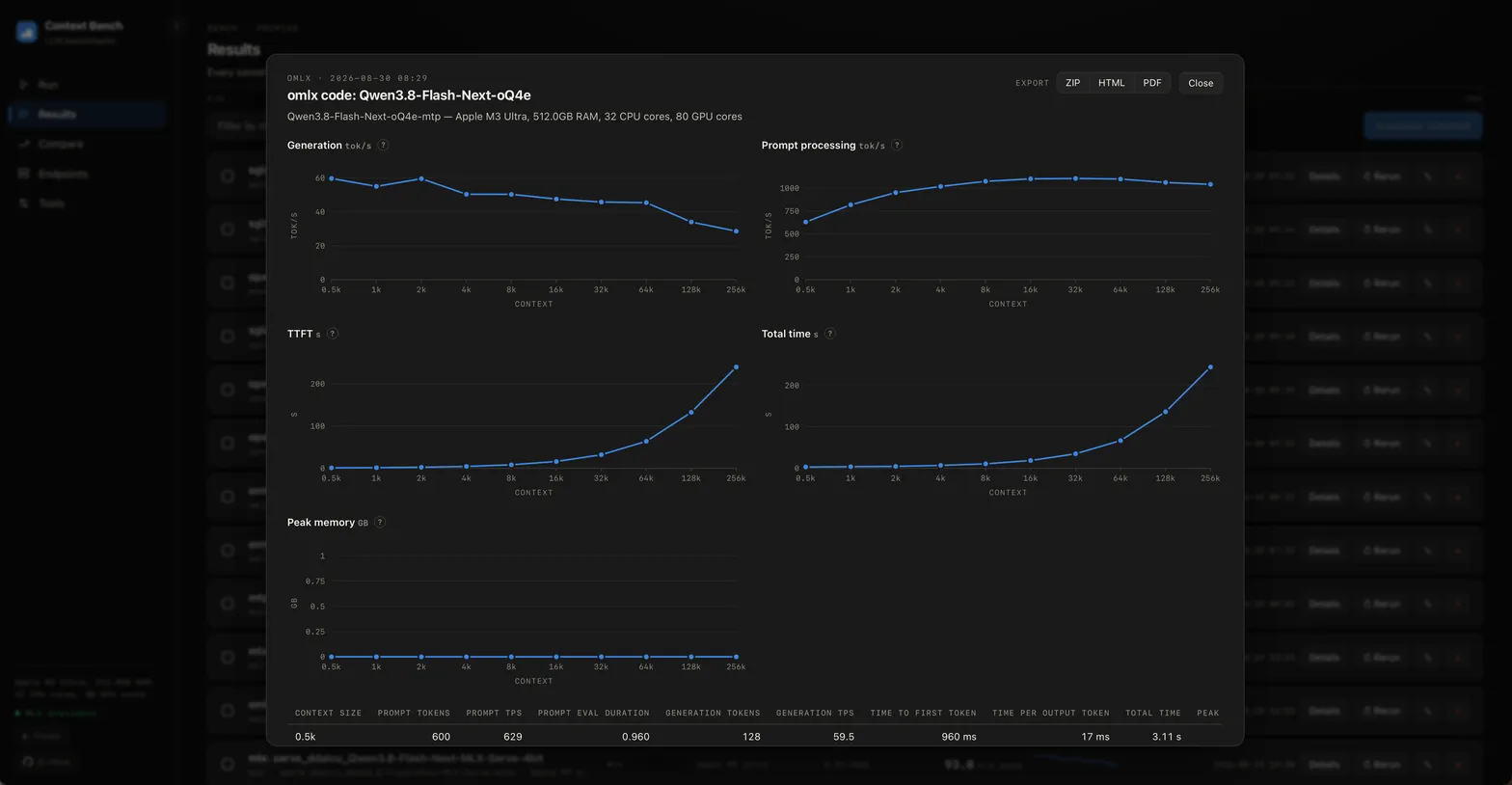1512x785 pixels.
Task: Close the benchmark details dialog
Action: click(x=1201, y=83)
